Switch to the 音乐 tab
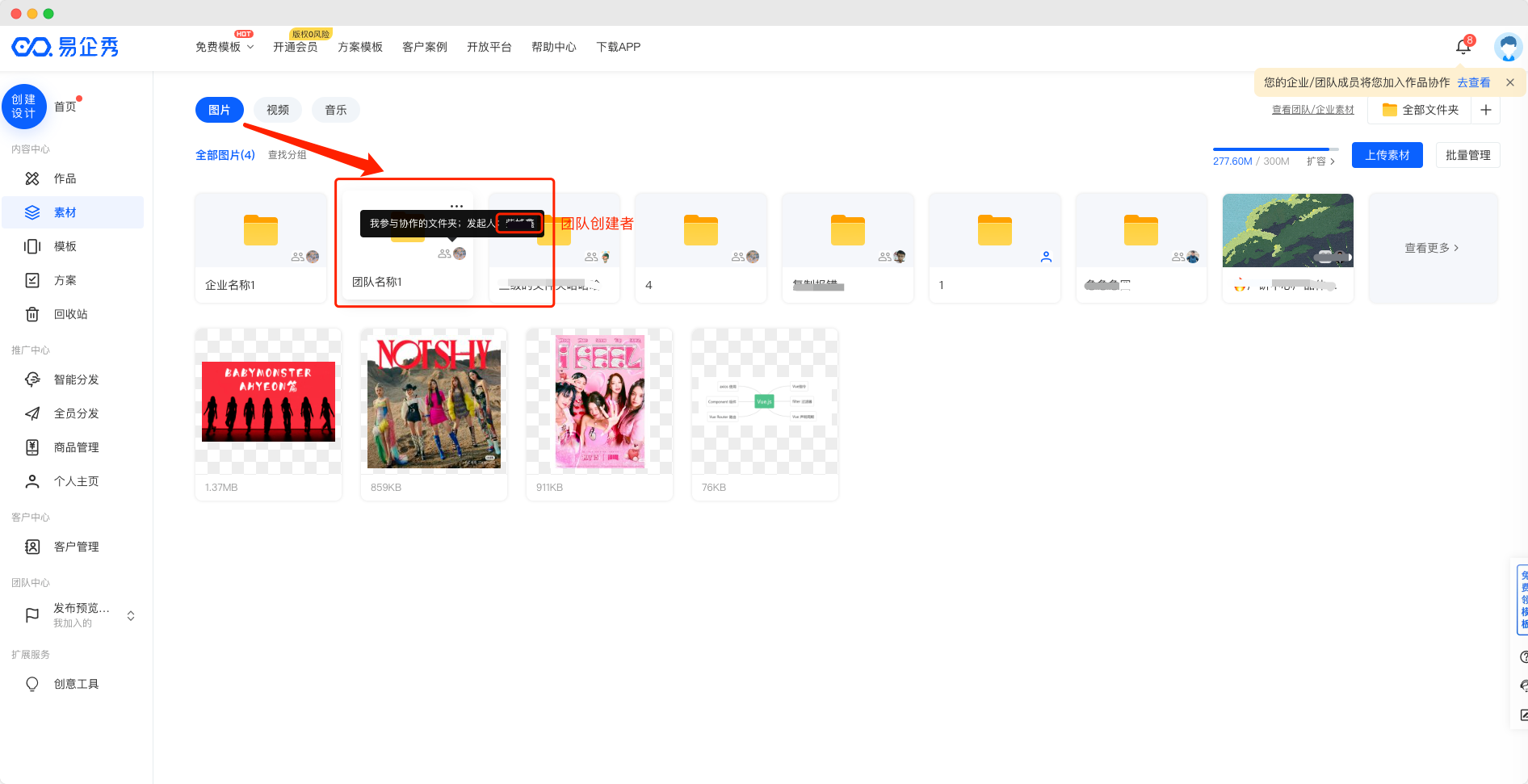The height and width of the screenshot is (784, 1528). [x=336, y=110]
